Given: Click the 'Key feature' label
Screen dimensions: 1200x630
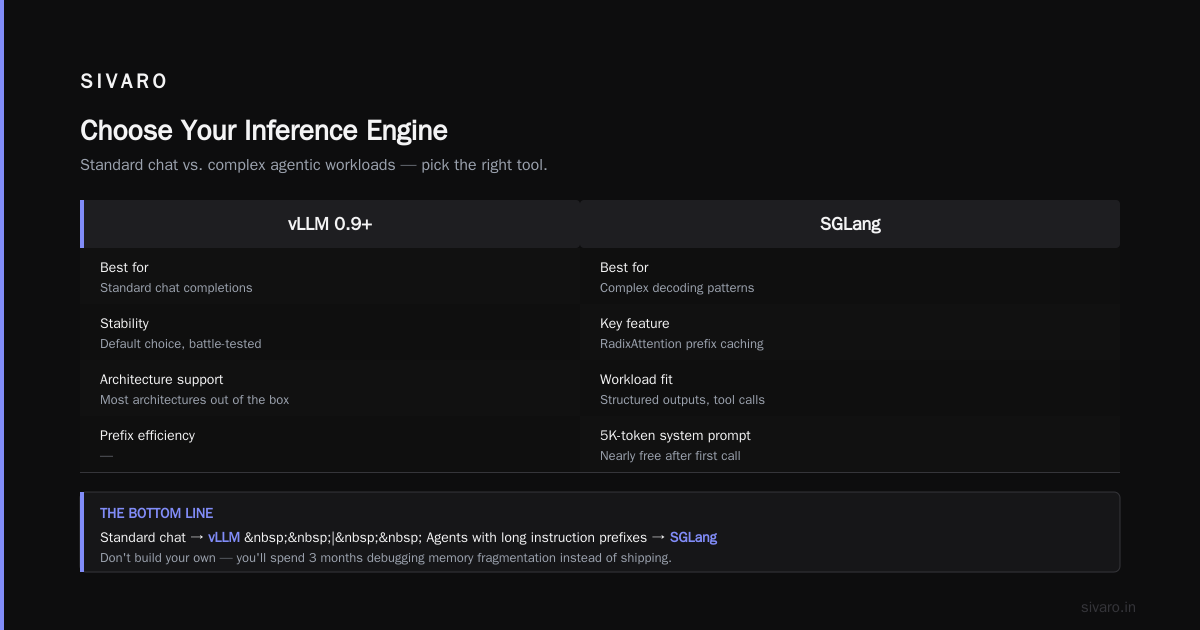Looking at the screenshot, I should click(635, 324).
